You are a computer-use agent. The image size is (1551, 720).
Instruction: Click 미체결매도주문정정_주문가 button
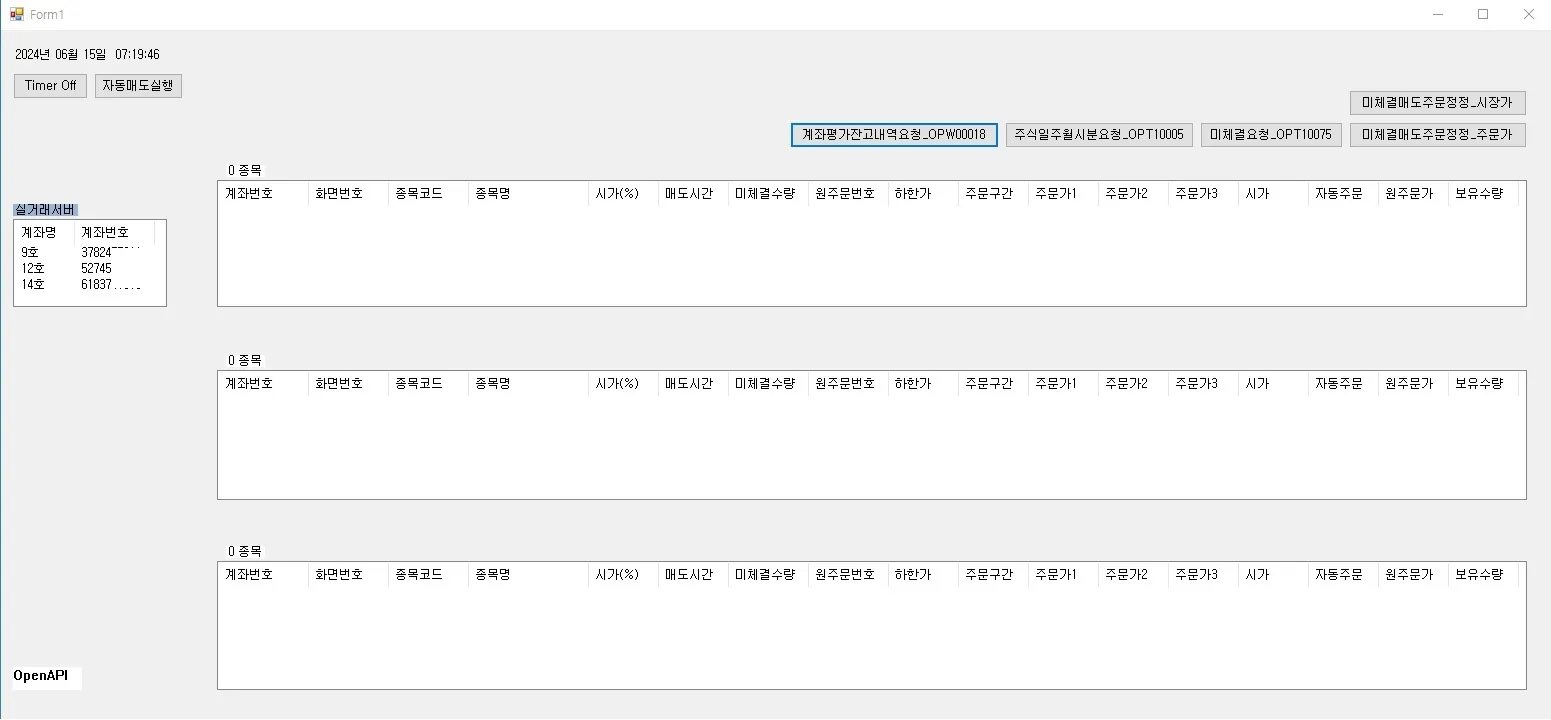coord(1437,135)
